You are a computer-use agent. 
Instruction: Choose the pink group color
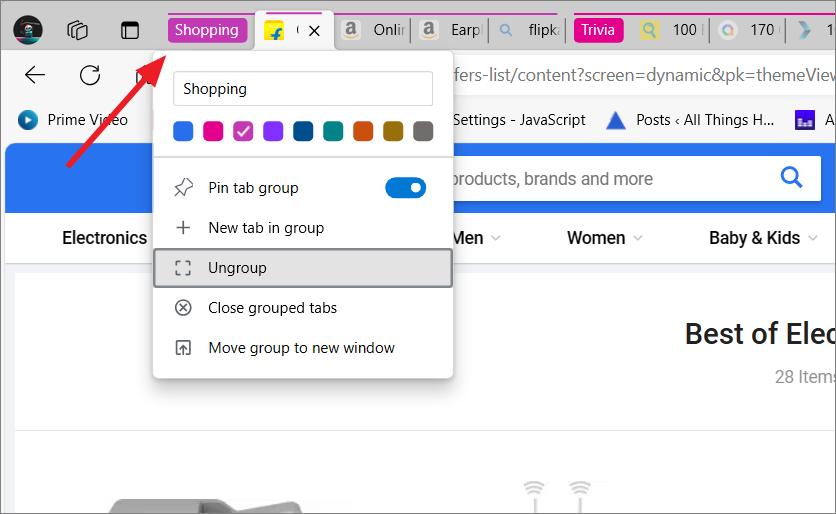point(213,131)
